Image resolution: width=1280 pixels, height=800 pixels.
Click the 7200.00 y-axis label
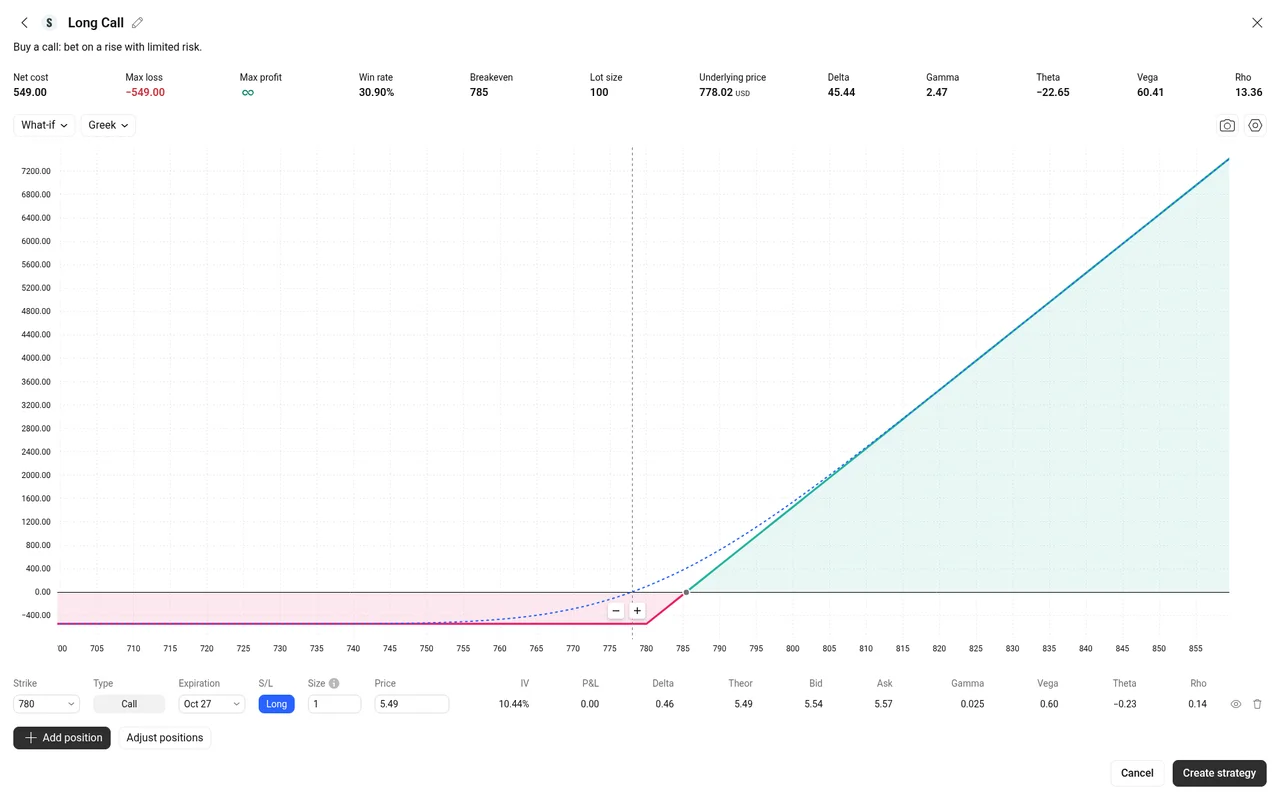[36, 171]
